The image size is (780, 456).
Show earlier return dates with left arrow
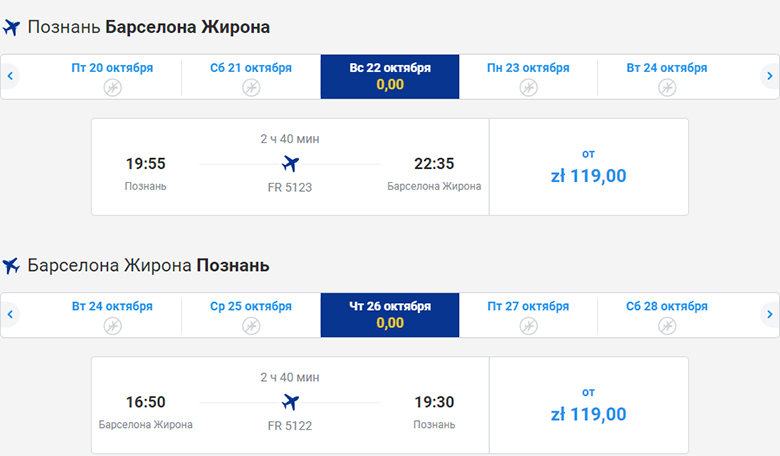pos(10,315)
